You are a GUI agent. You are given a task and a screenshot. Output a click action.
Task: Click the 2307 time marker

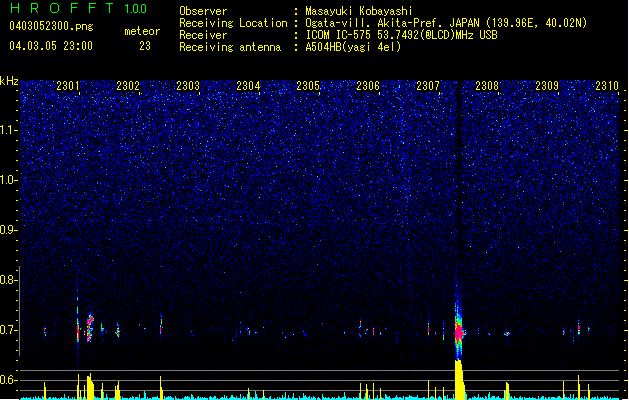[428, 86]
